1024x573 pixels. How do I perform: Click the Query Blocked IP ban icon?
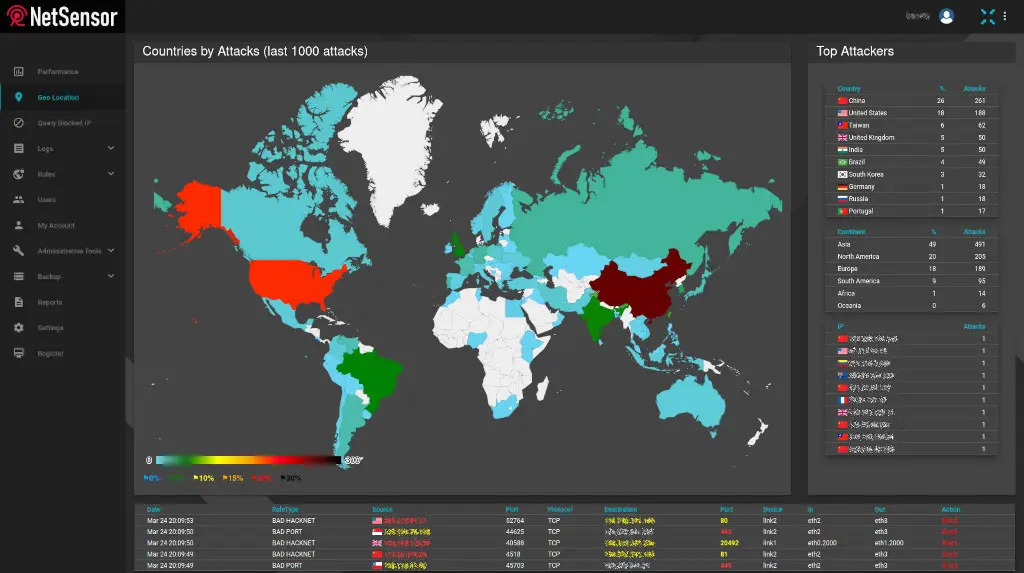pos(18,123)
